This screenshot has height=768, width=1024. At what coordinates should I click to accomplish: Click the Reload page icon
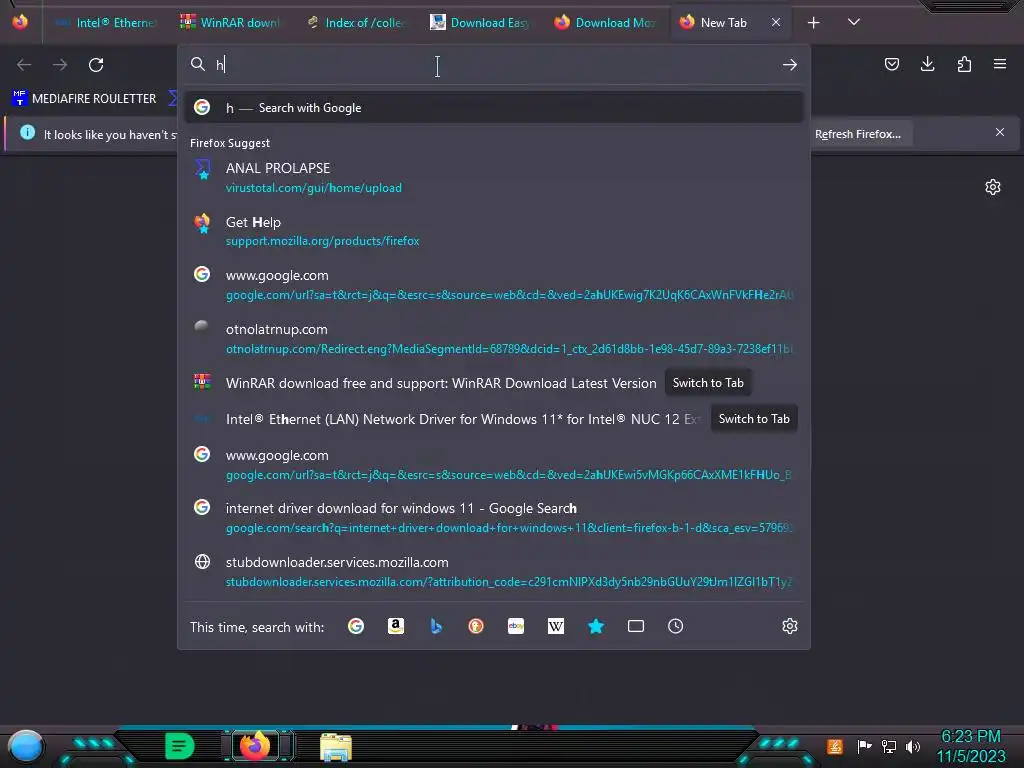(96, 65)
